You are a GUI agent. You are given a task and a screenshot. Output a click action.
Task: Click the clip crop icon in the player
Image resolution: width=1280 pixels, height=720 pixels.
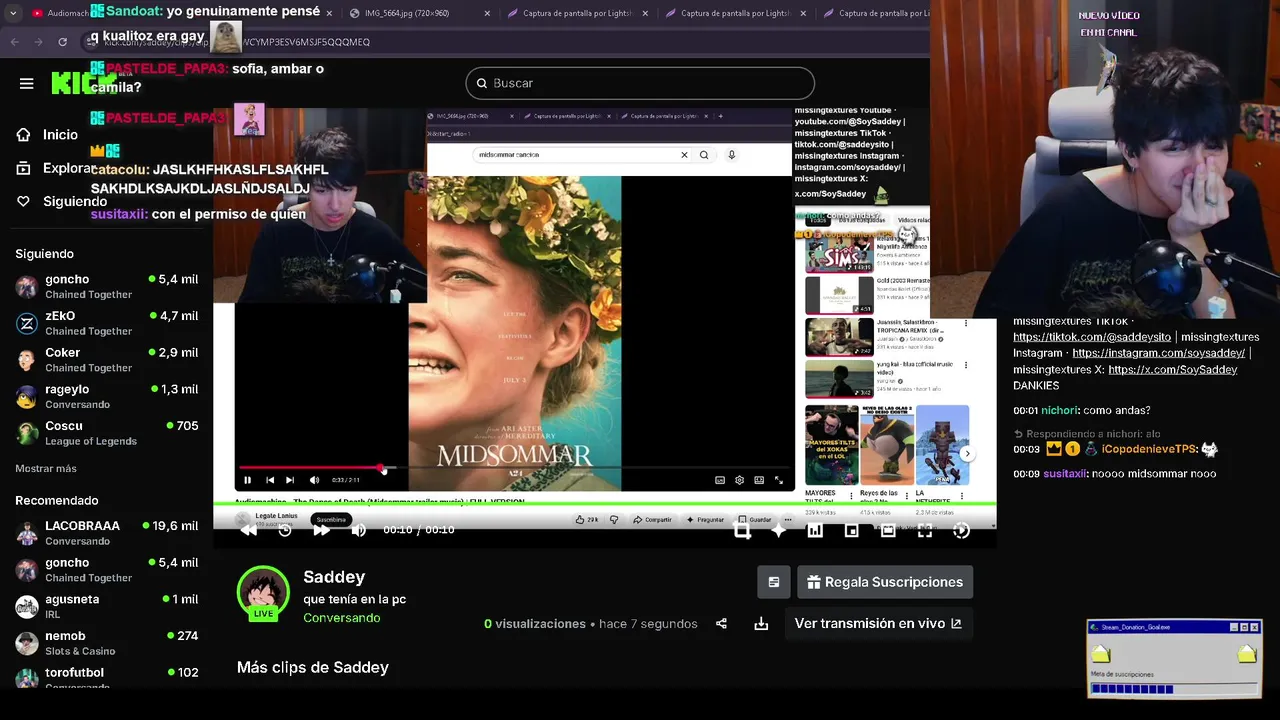point(742,531)
